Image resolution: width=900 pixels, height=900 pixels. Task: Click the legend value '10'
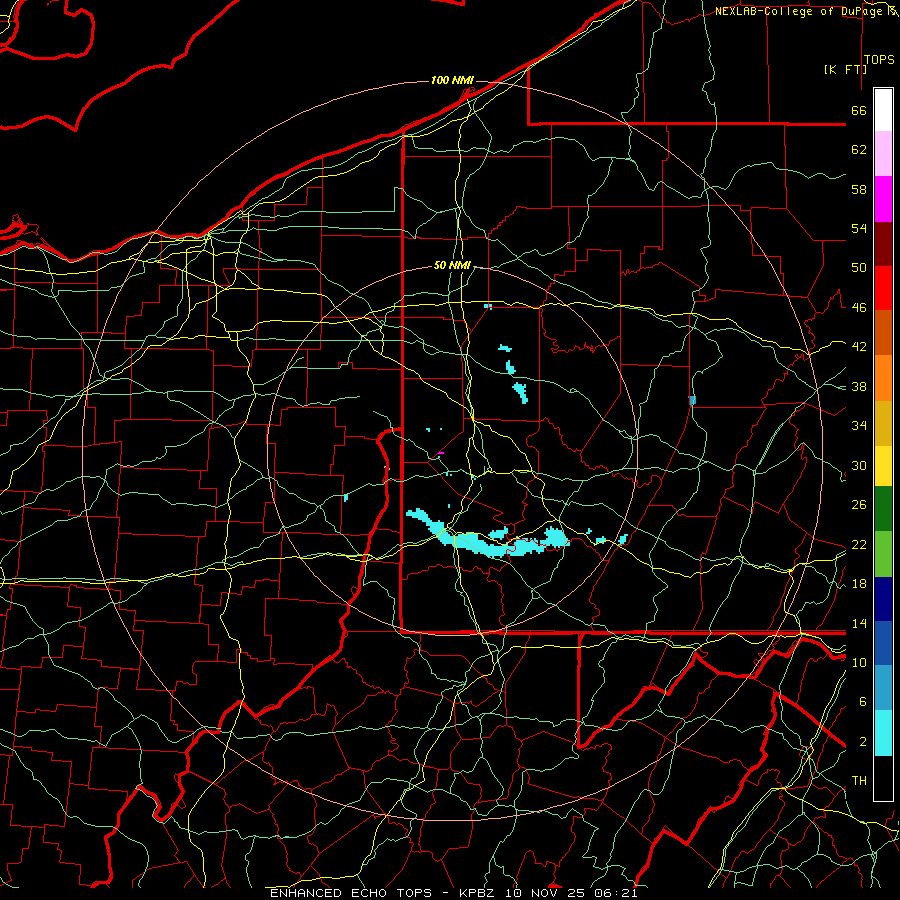pos(859,662)
